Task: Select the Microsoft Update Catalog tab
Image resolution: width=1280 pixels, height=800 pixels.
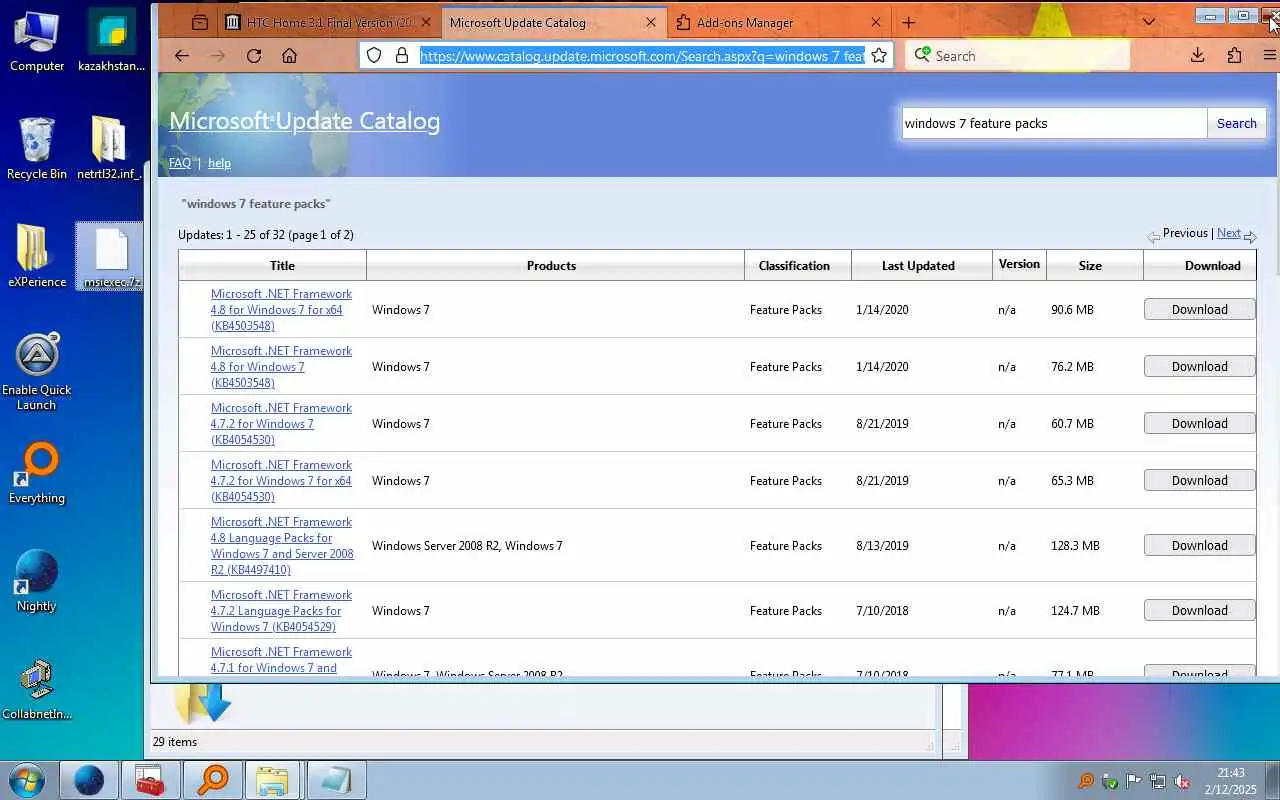Action: [553, 22]
